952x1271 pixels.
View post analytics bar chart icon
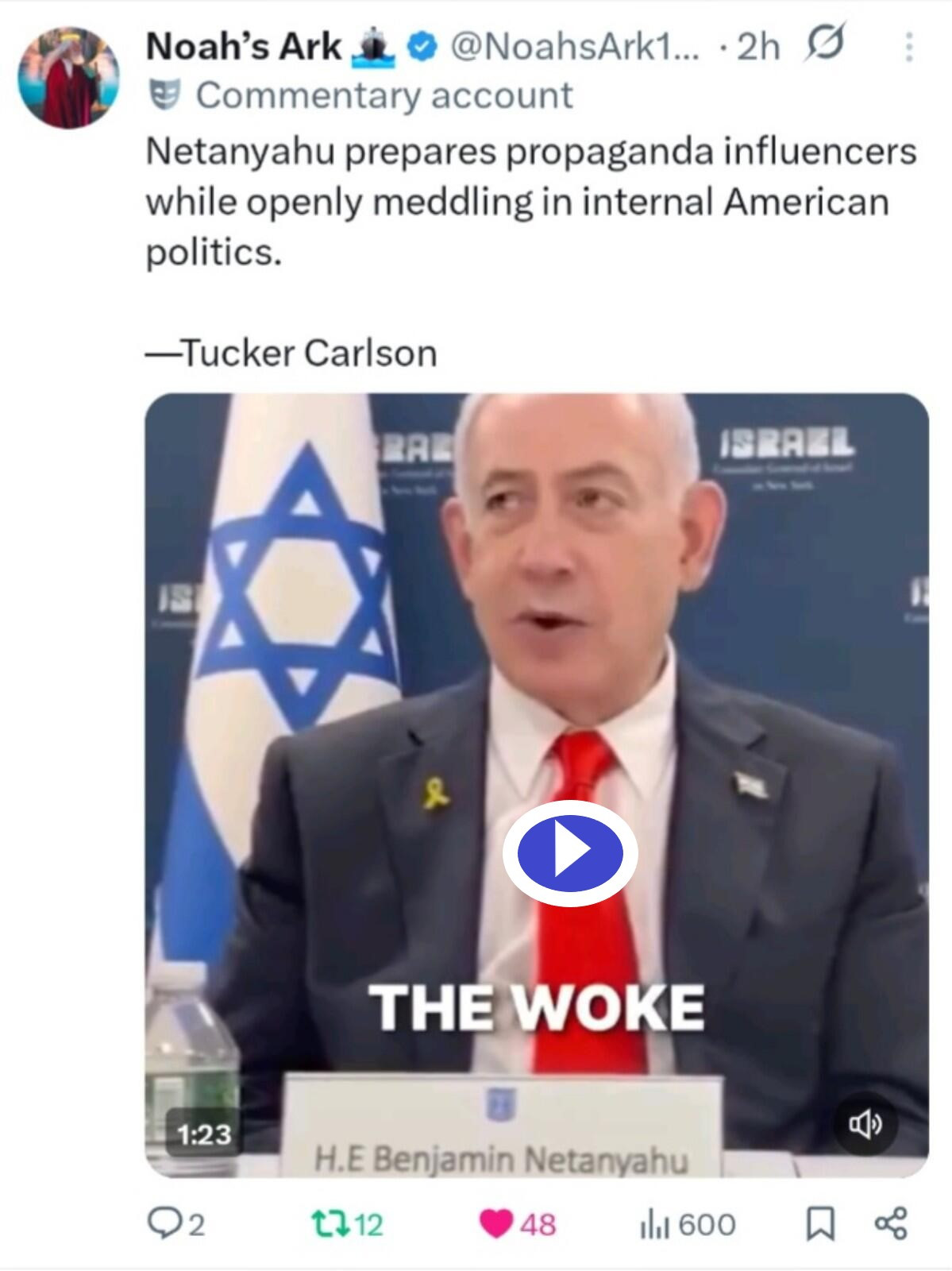pos(655,1224)
